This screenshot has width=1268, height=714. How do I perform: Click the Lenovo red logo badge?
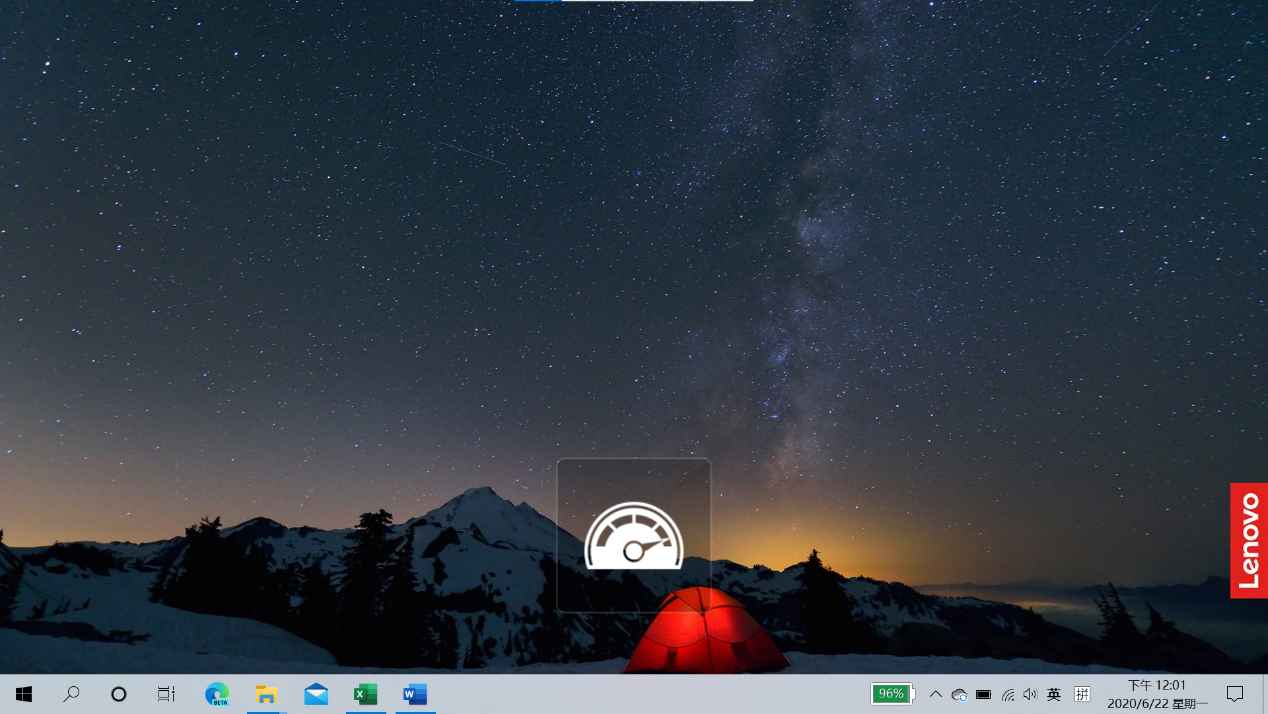[1249, 541]
